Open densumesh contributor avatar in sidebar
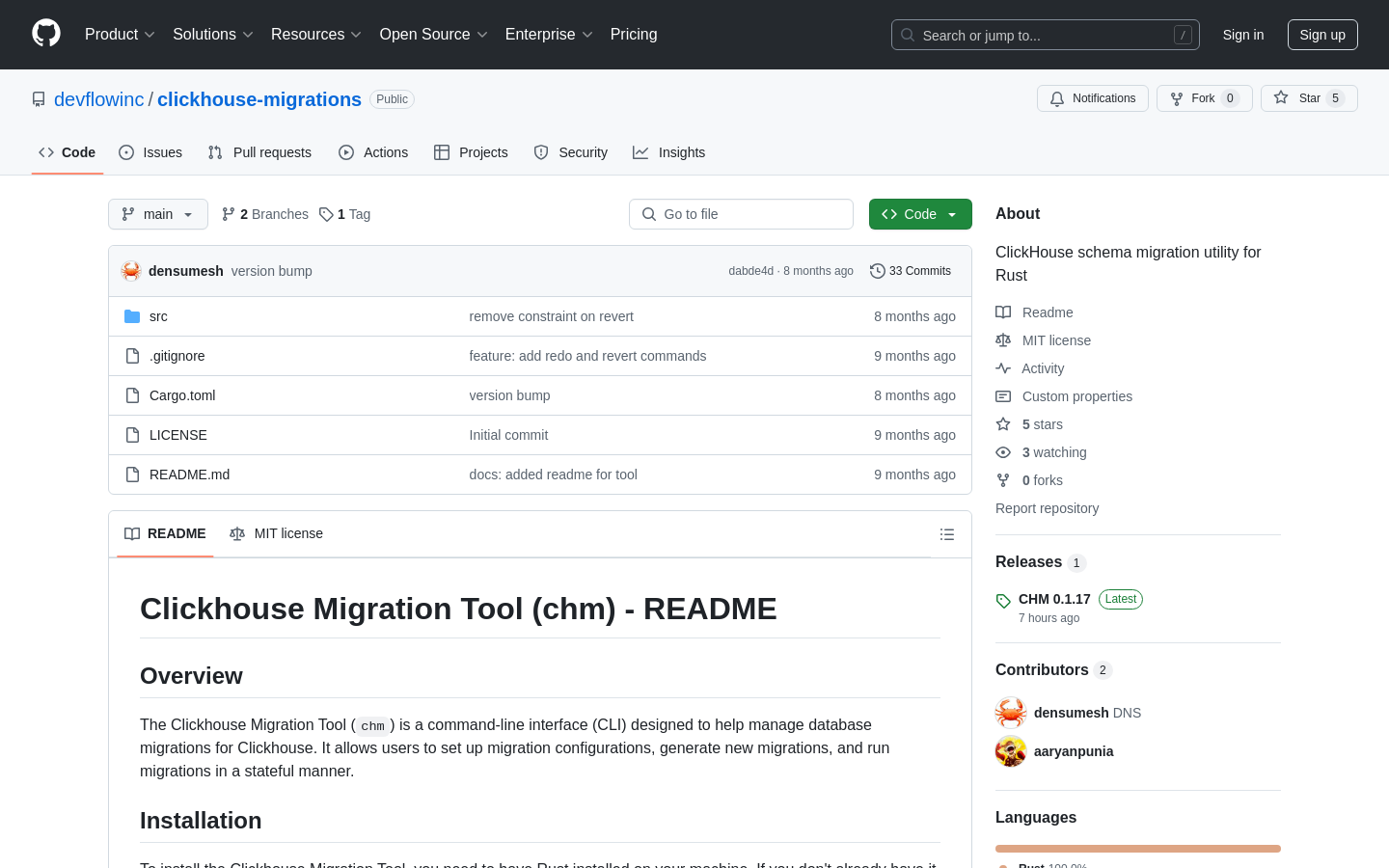Image resolution: width=1389 pixels, height=868 pixels. 1011,713
